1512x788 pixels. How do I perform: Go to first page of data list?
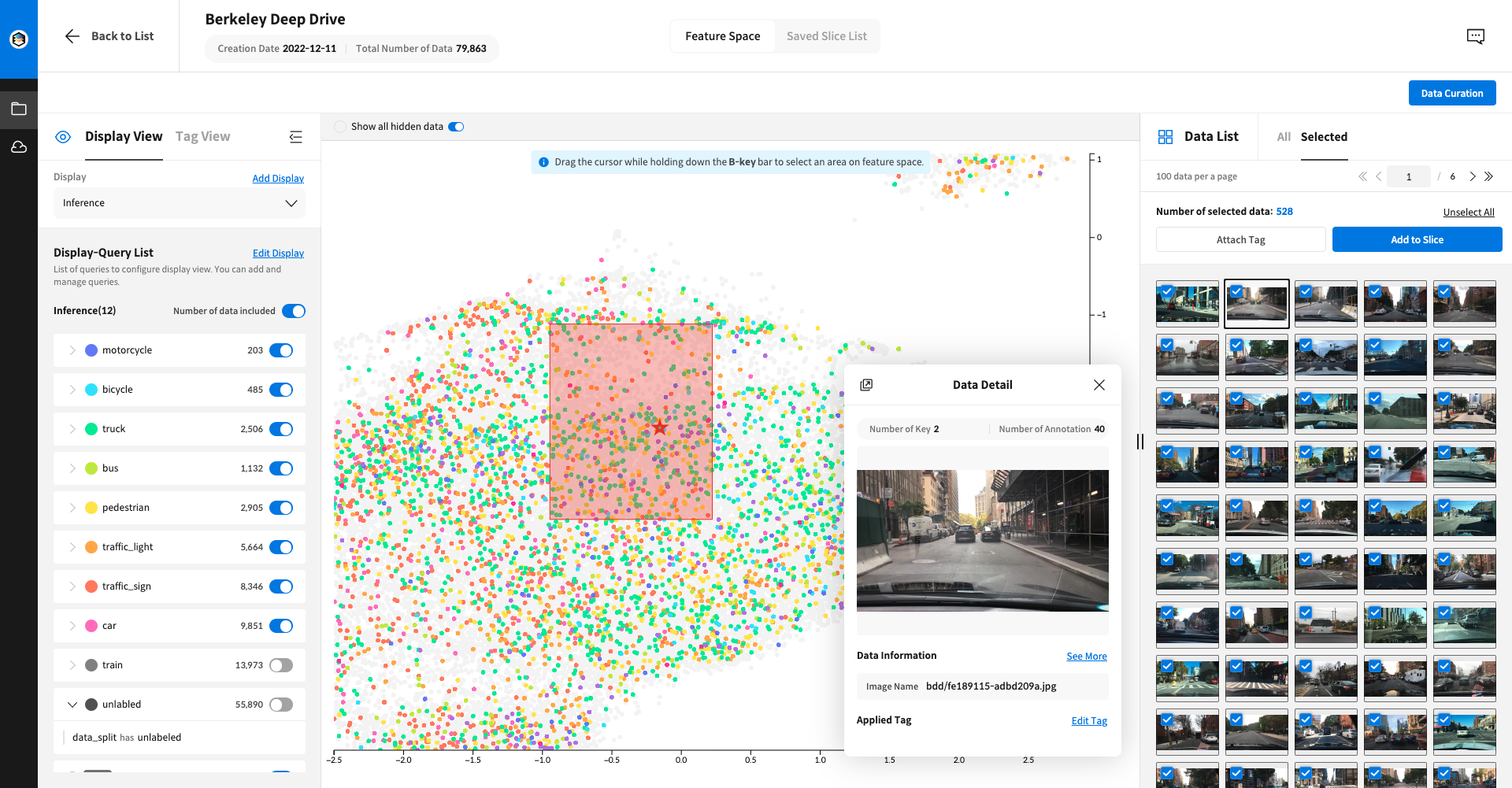(1362, 176)
